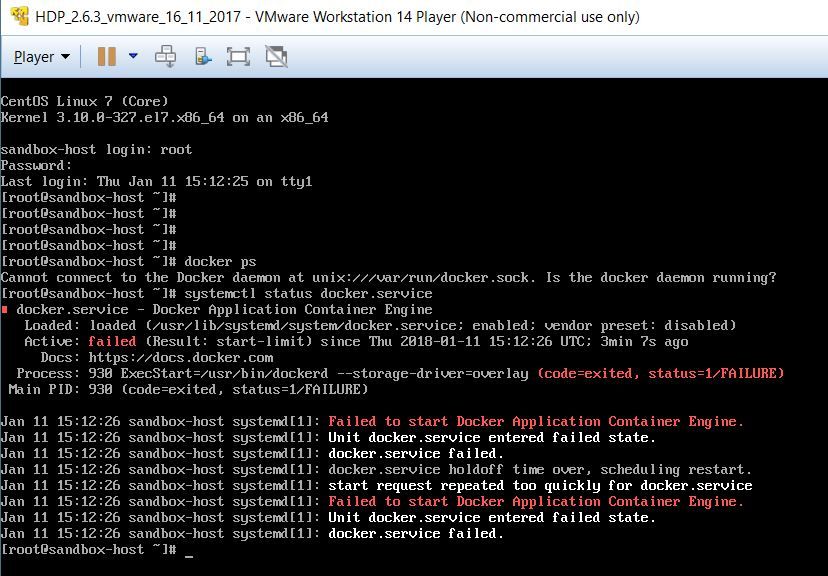Open the power options dropdown beside Suspend
The width and height of the screenshot is (828, 576).
coord(132,56)
